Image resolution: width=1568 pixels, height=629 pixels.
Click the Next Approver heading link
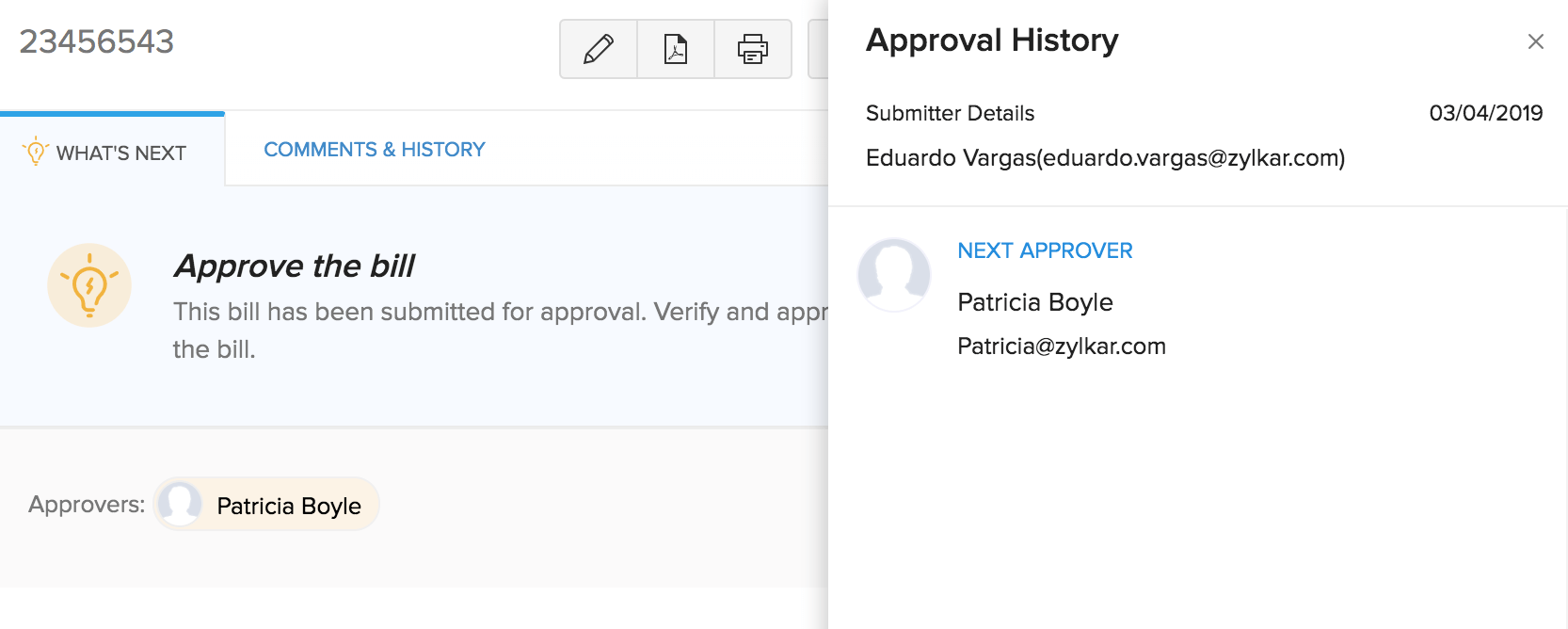tap(1045, 250)
